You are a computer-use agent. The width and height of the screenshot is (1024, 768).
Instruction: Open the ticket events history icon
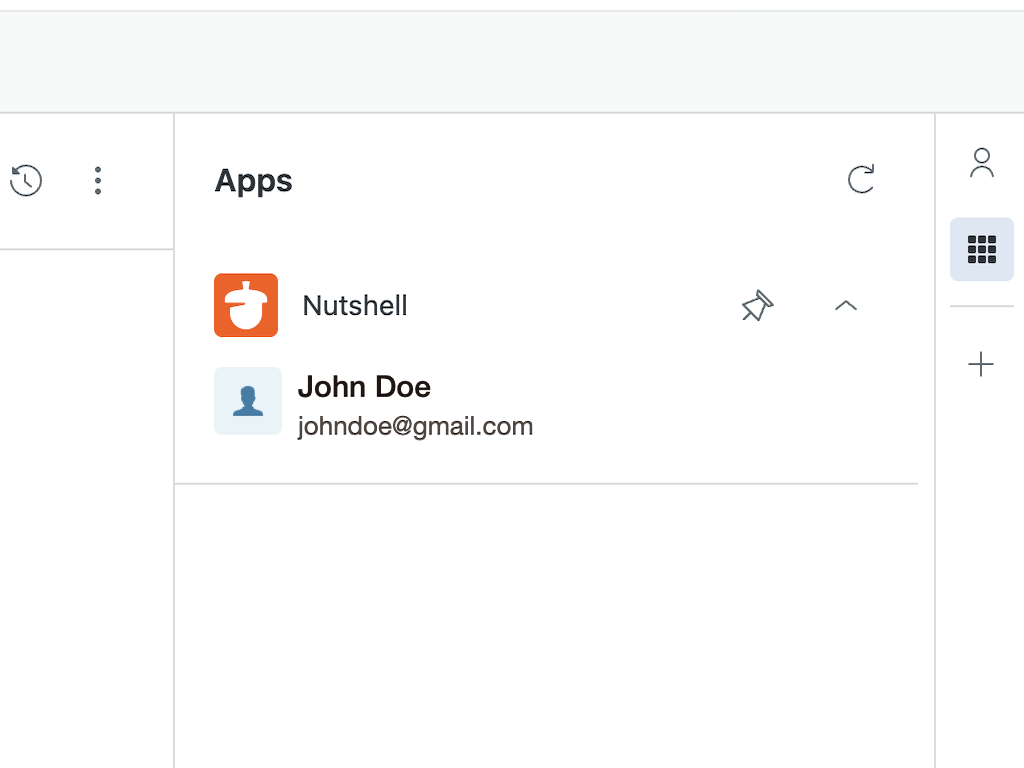(26, 181)
